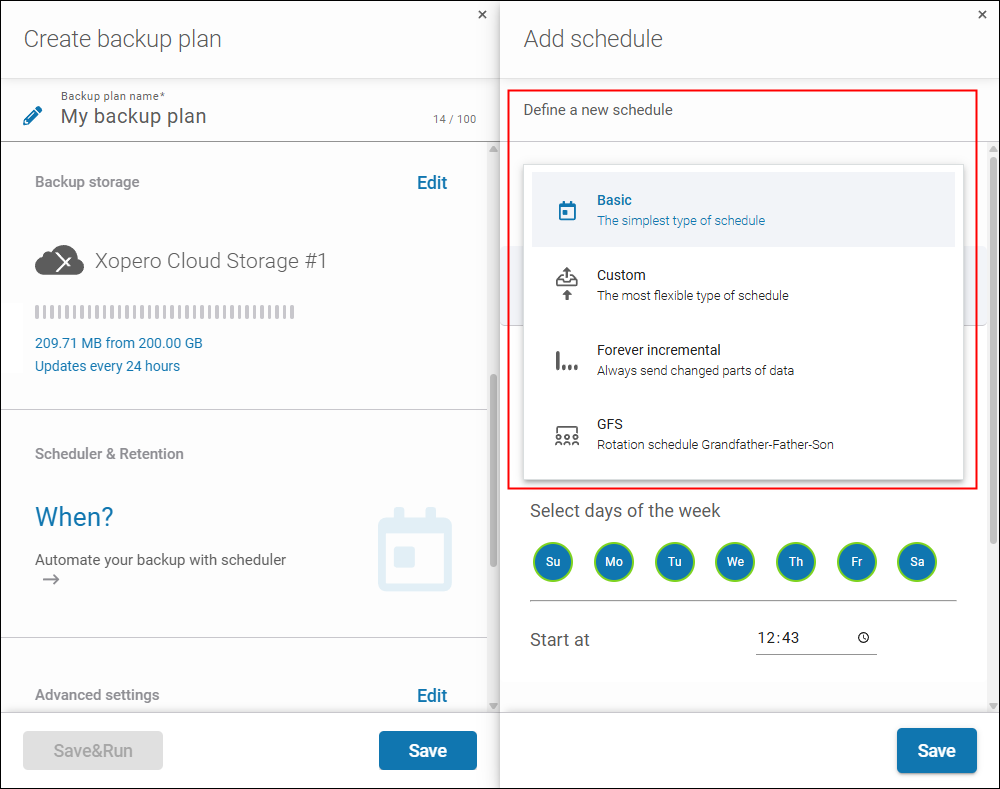Click the Select days of the week heading

coord(625,511)
